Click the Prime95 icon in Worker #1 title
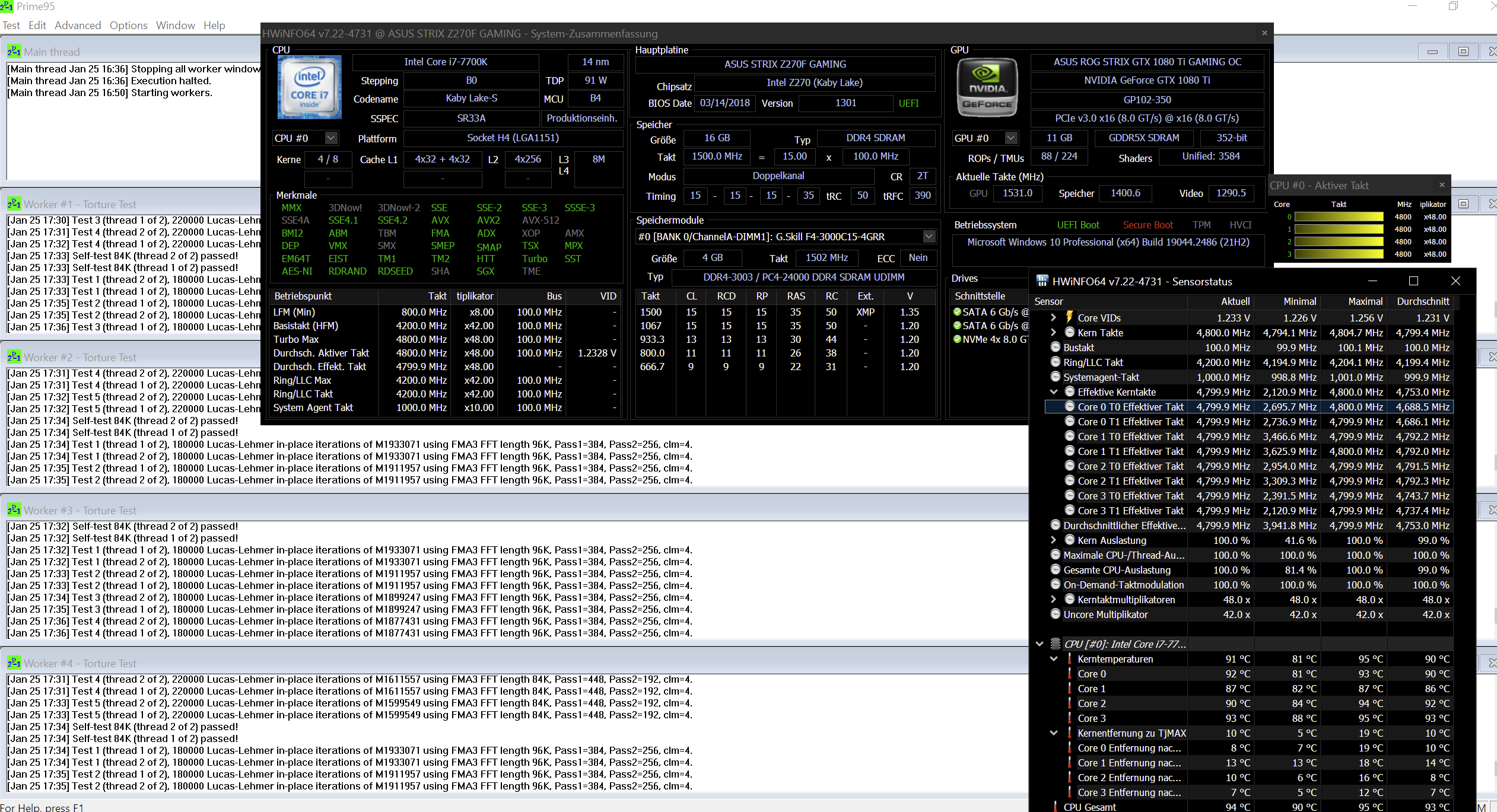This screenshot has height=812, width=1497. [x=14, y=204]
